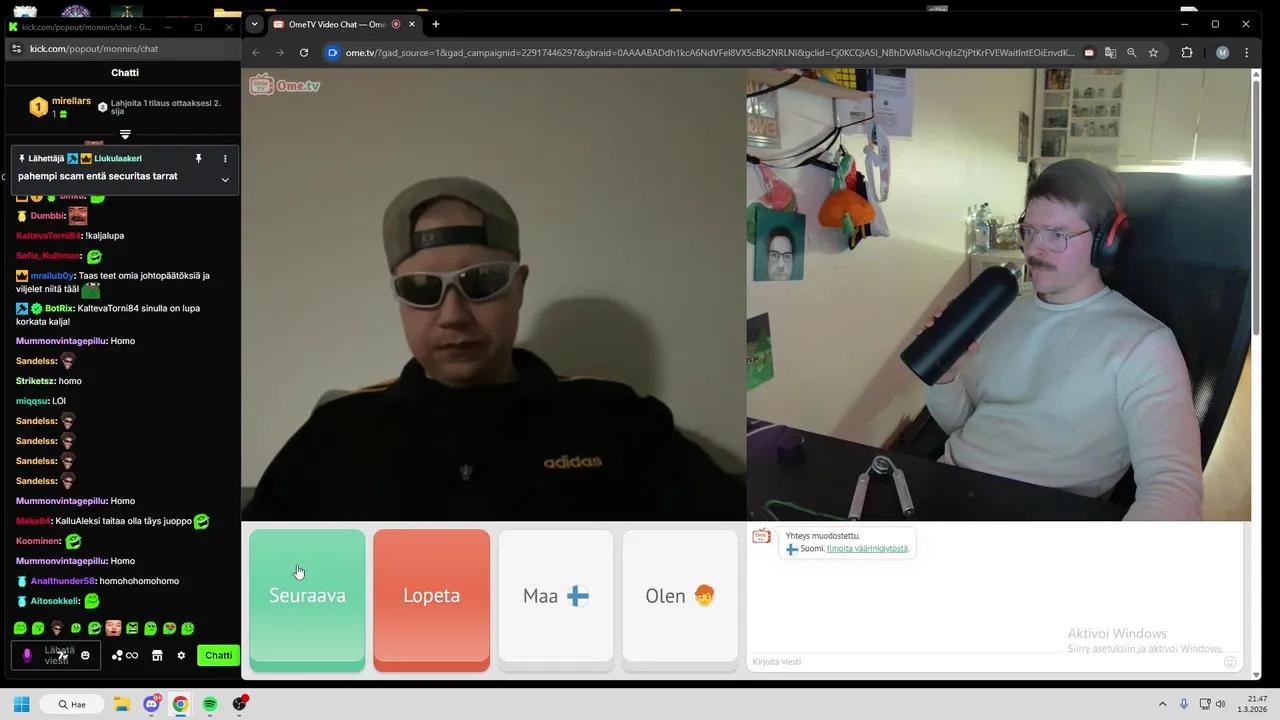
Task: Open Spotify from the taskbar
Action: [210, 704]
